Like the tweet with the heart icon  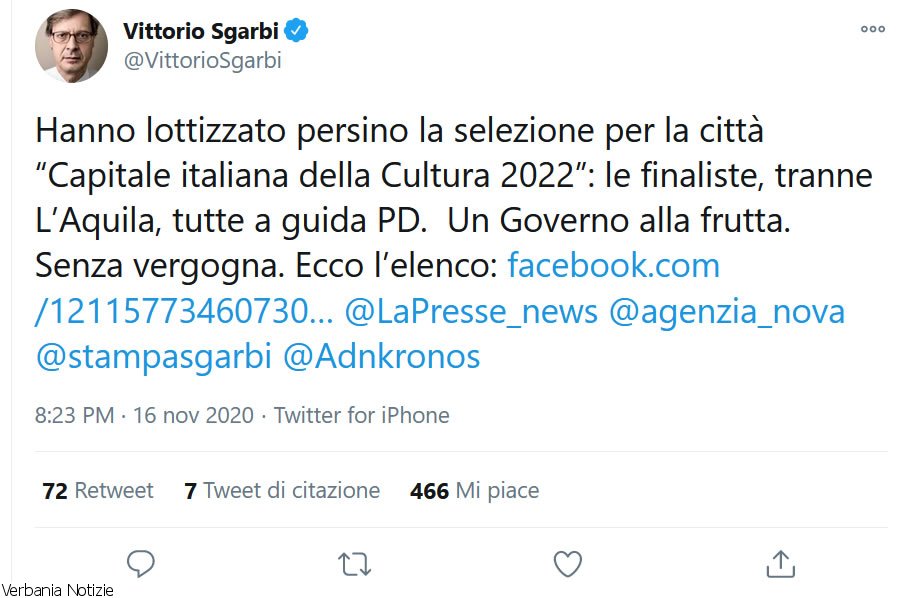point(566,563)
